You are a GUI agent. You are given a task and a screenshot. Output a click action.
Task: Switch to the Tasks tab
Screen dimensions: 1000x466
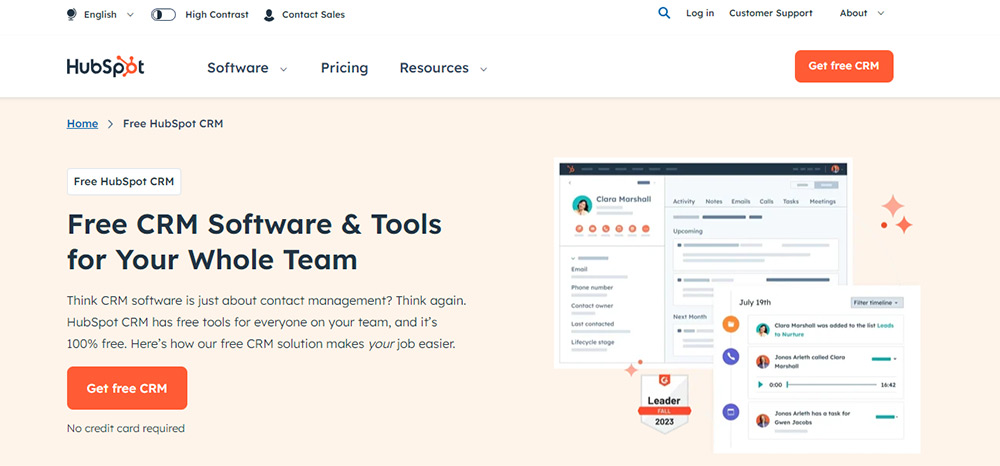click(x=791, y=201)
